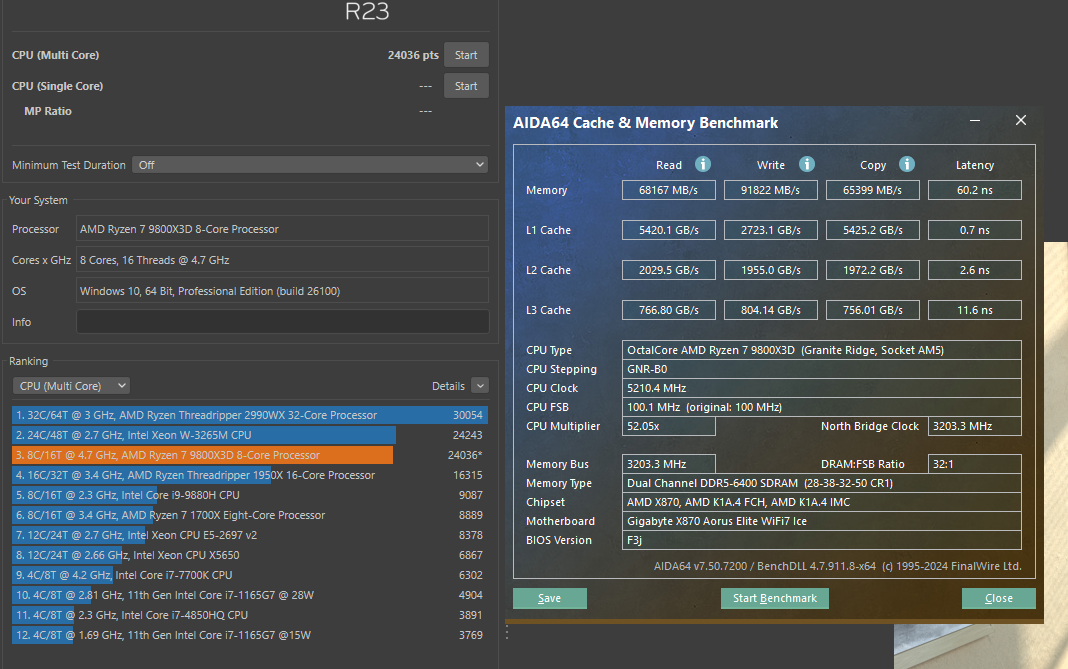Select Threadripper 1950X ranking row
The height and width of the screenshot is (669, 1068).
[249, 475]
